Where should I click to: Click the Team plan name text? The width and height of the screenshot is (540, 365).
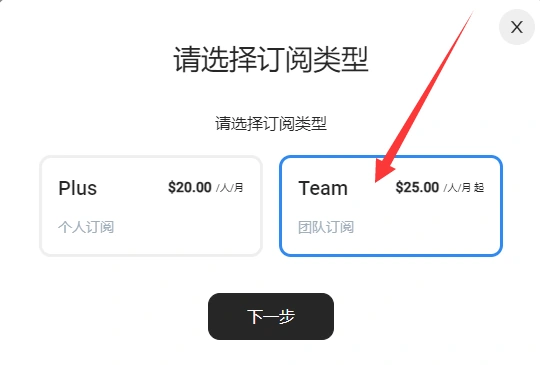(323, 188)
